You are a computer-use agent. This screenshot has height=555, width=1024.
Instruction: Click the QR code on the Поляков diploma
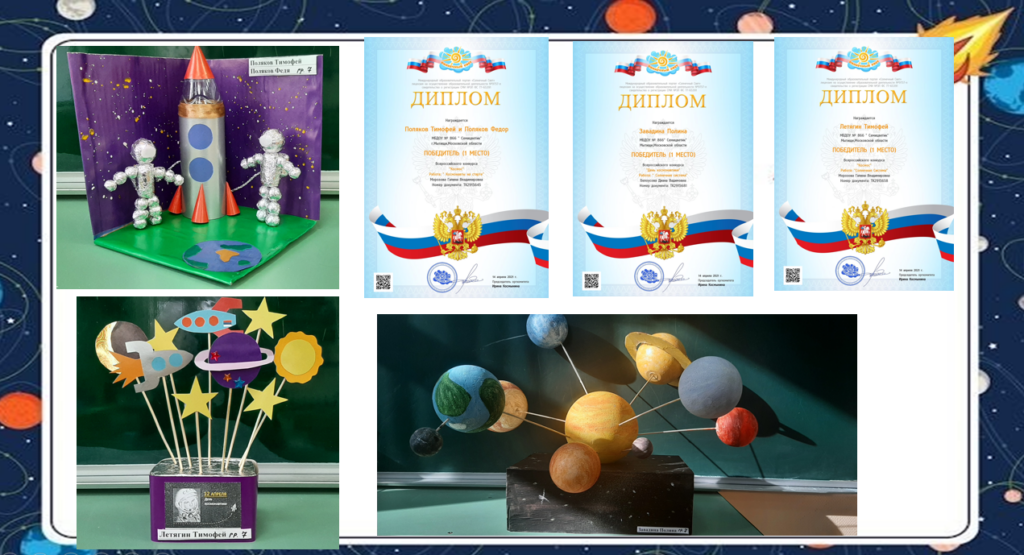[383, 282]
